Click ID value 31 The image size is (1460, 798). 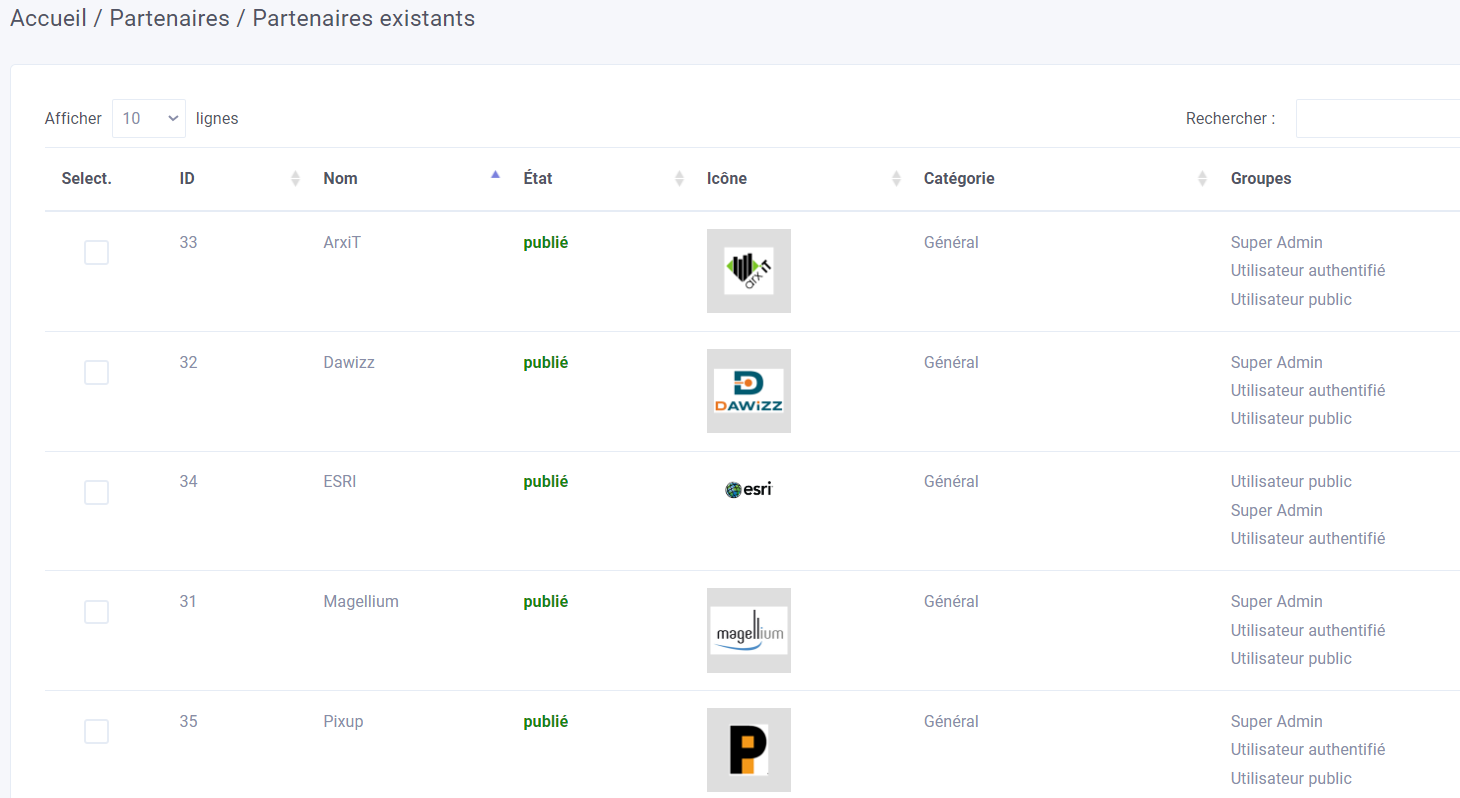click(x=188, y=602)
